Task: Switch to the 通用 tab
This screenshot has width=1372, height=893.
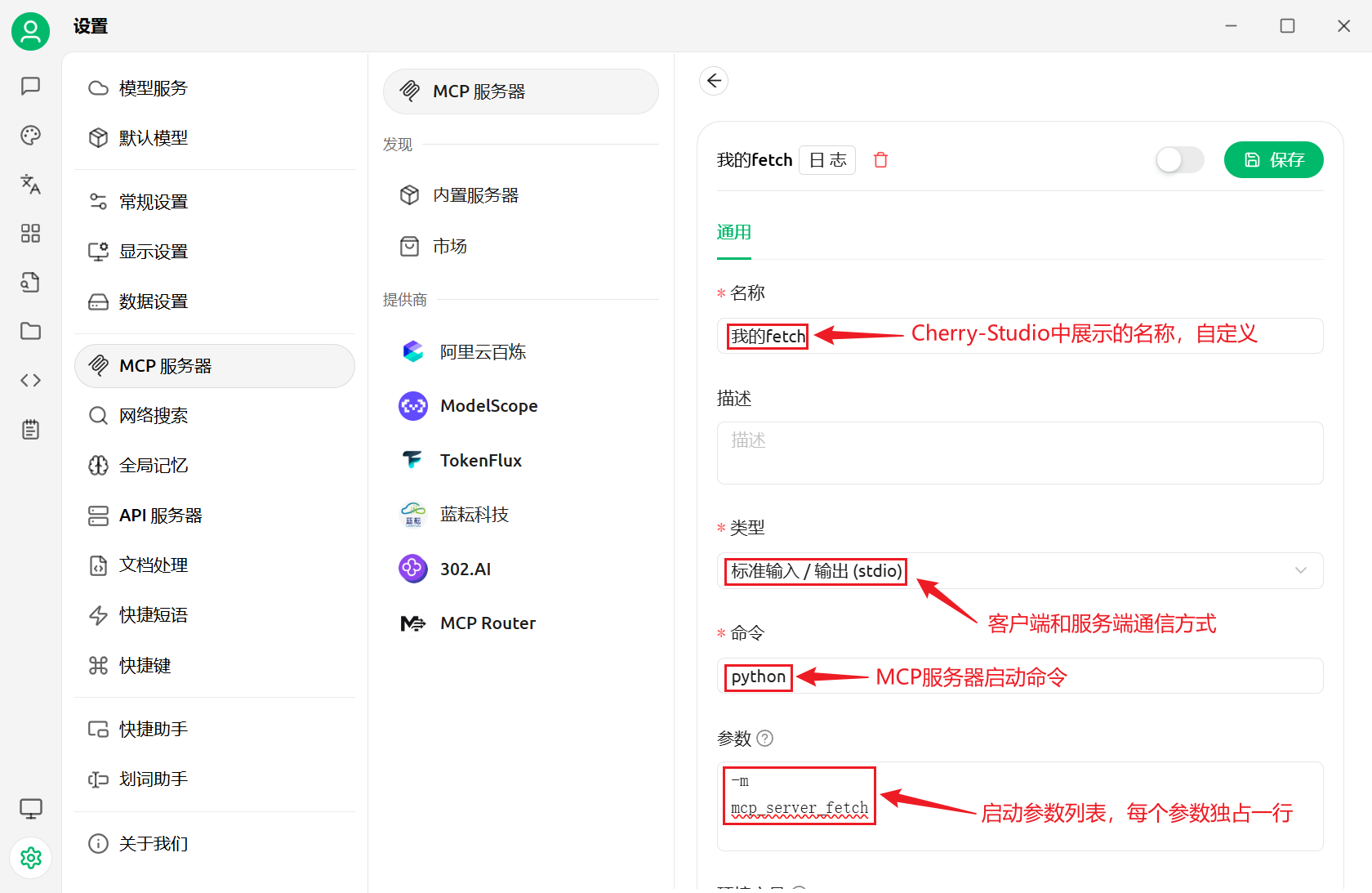Action: (x=733, y=233)
